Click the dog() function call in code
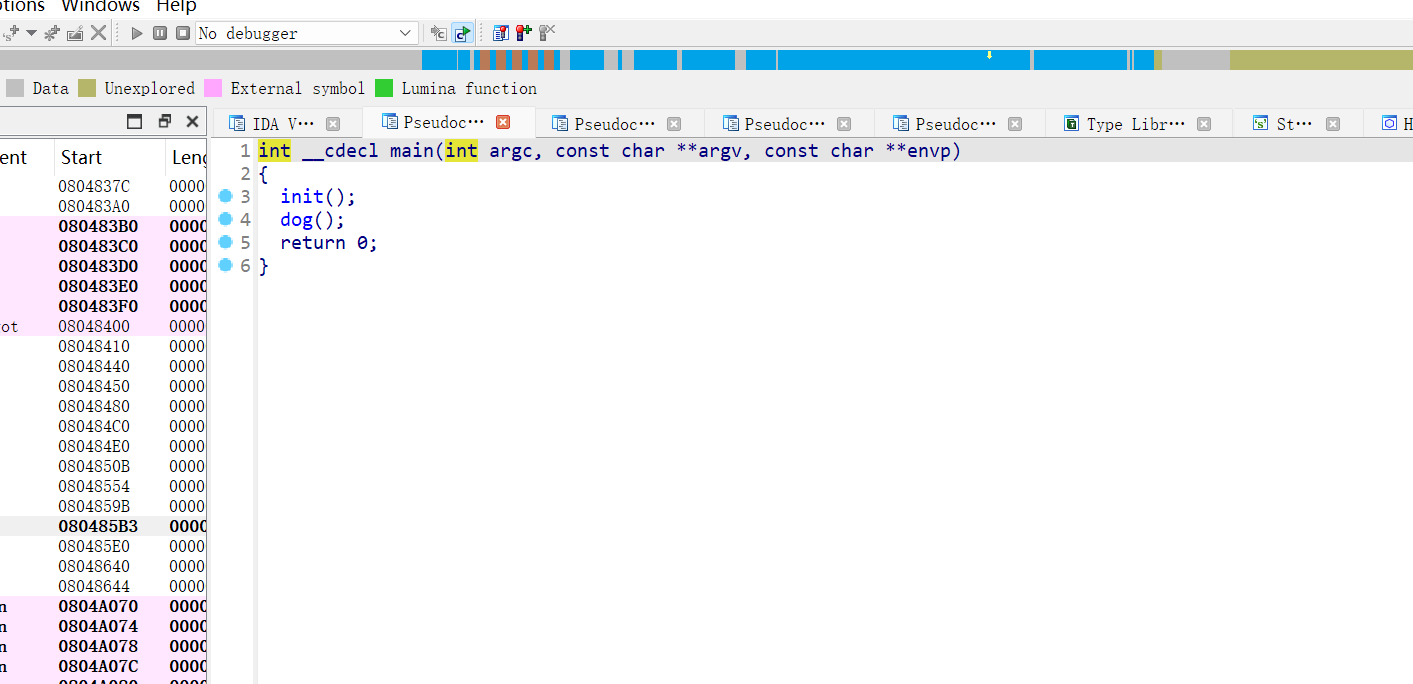This screenshot has height=684, width=1413. pos(311,220)
